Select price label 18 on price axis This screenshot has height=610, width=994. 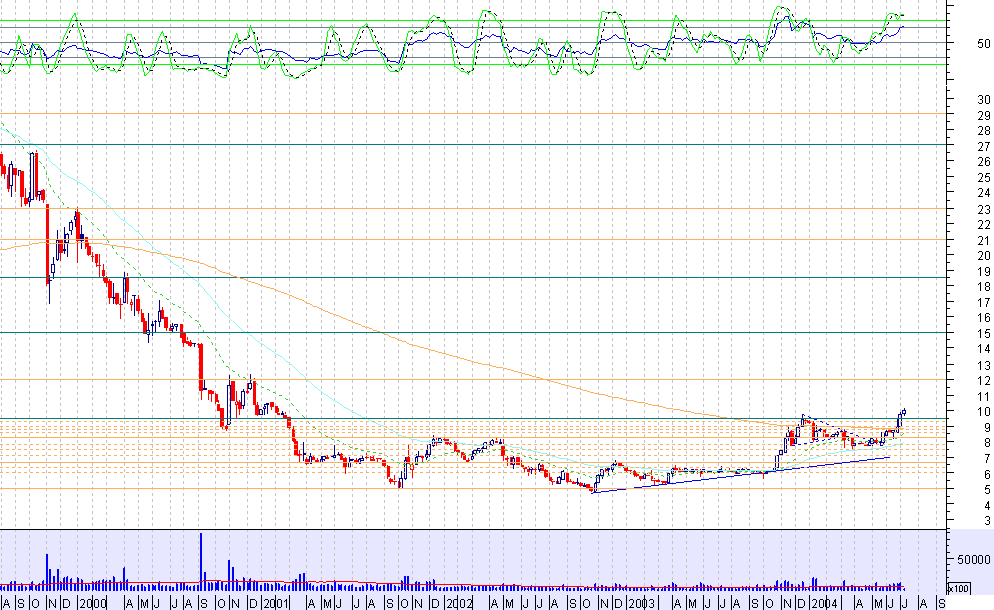[x=984, y=287]
